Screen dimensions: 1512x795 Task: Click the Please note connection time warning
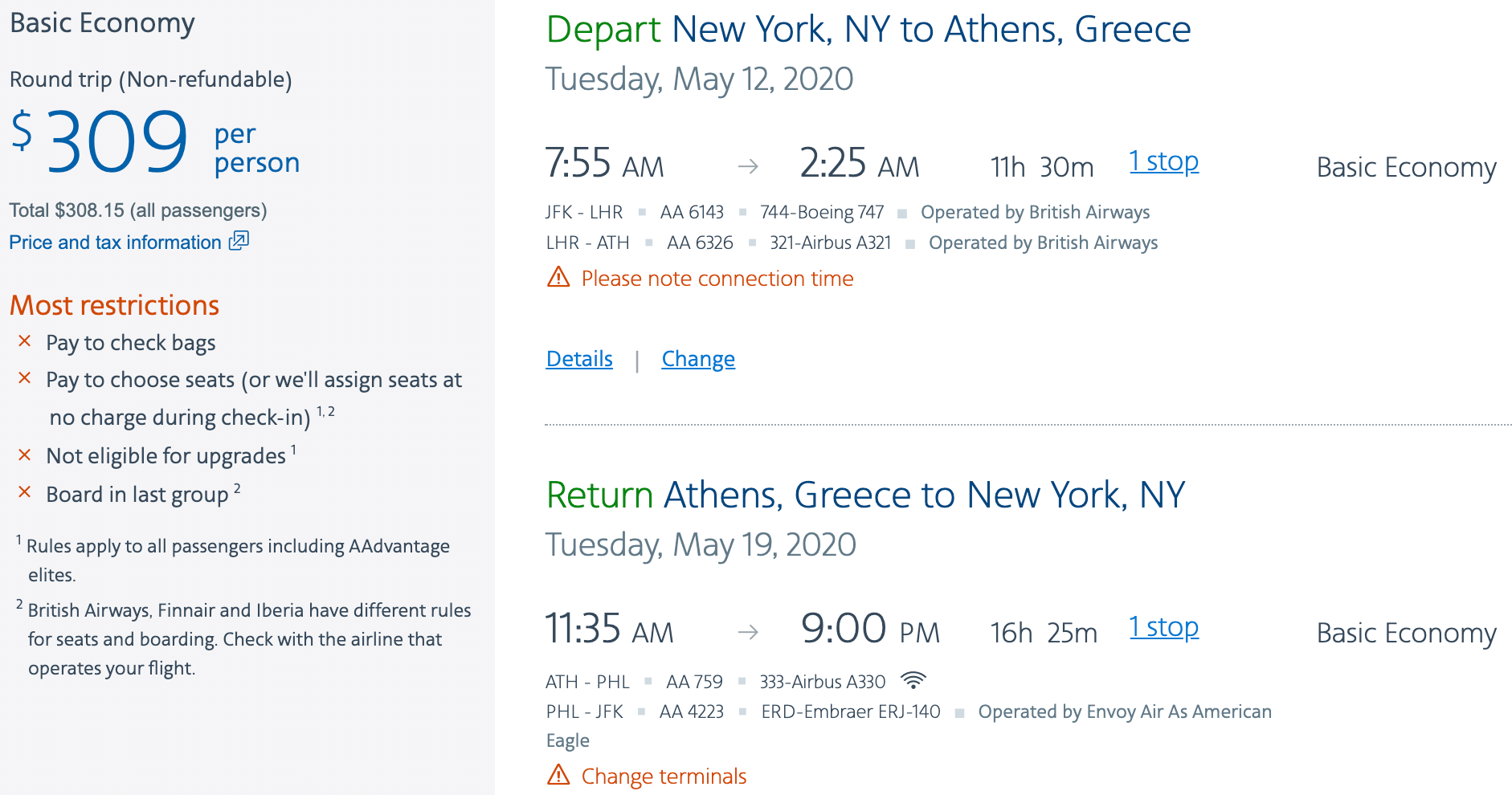pos(717,279)
